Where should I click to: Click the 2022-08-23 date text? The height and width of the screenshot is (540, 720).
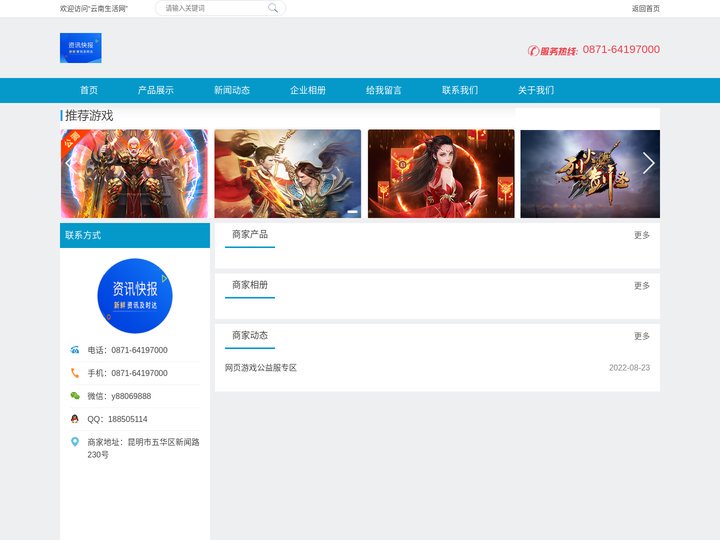[630, 368]
